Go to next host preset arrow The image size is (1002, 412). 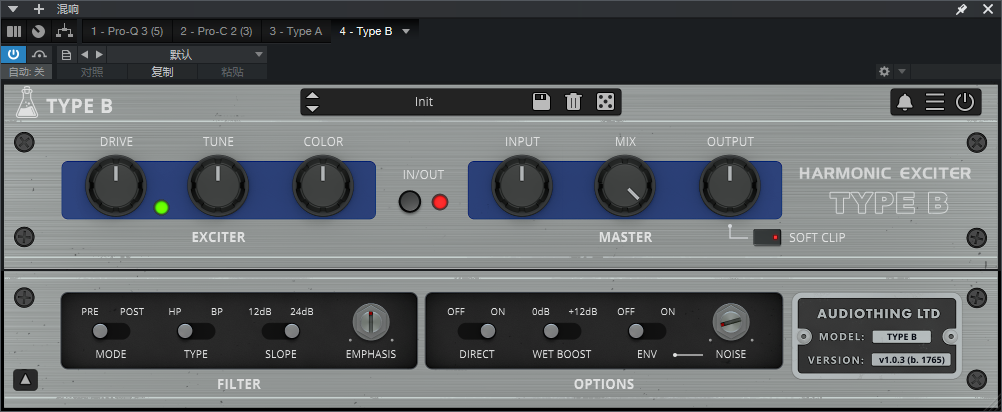coord(99,55)
